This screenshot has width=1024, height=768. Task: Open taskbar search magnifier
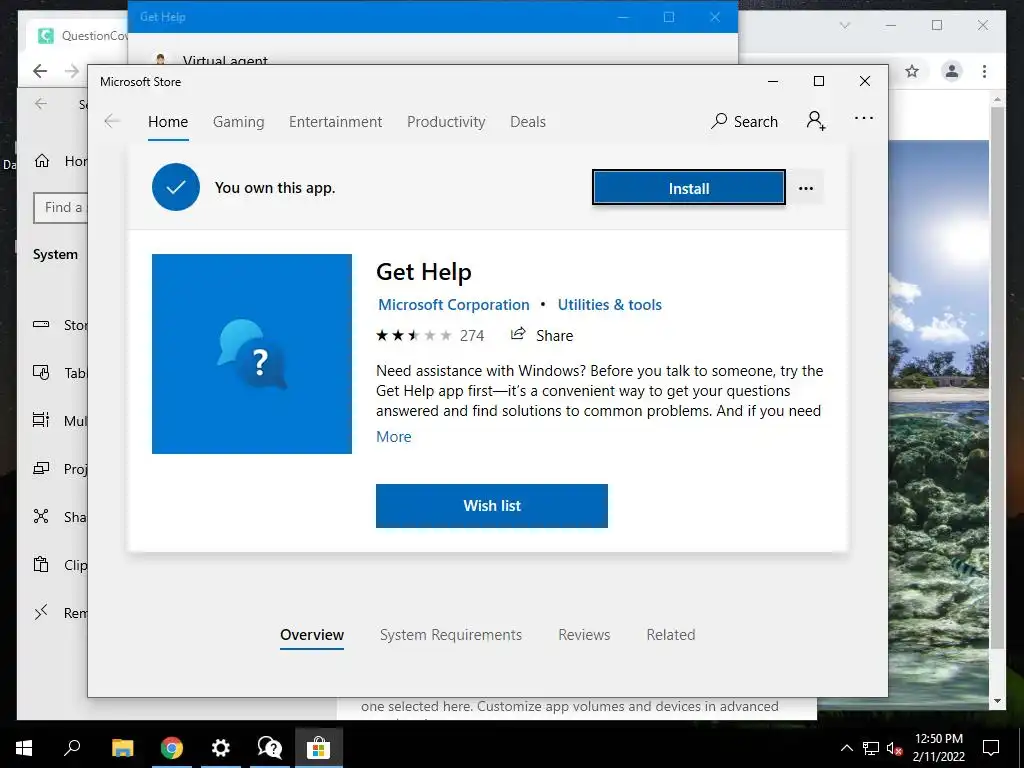point(72,748)
